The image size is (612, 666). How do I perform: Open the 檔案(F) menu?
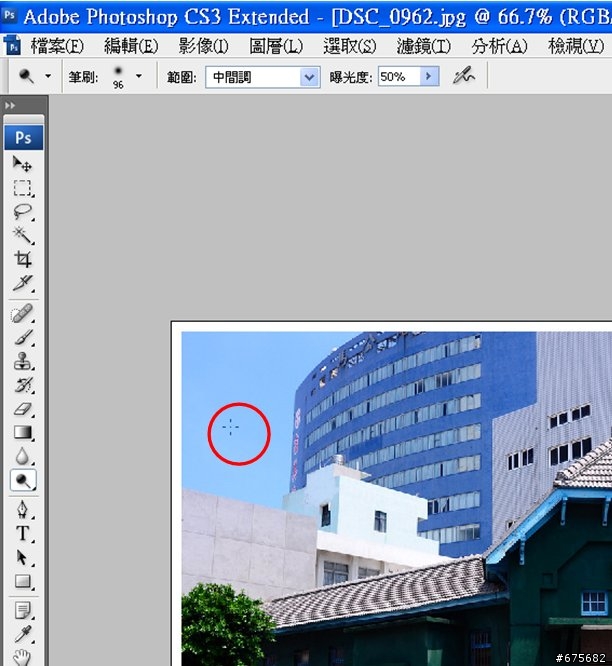click(57, 46)
